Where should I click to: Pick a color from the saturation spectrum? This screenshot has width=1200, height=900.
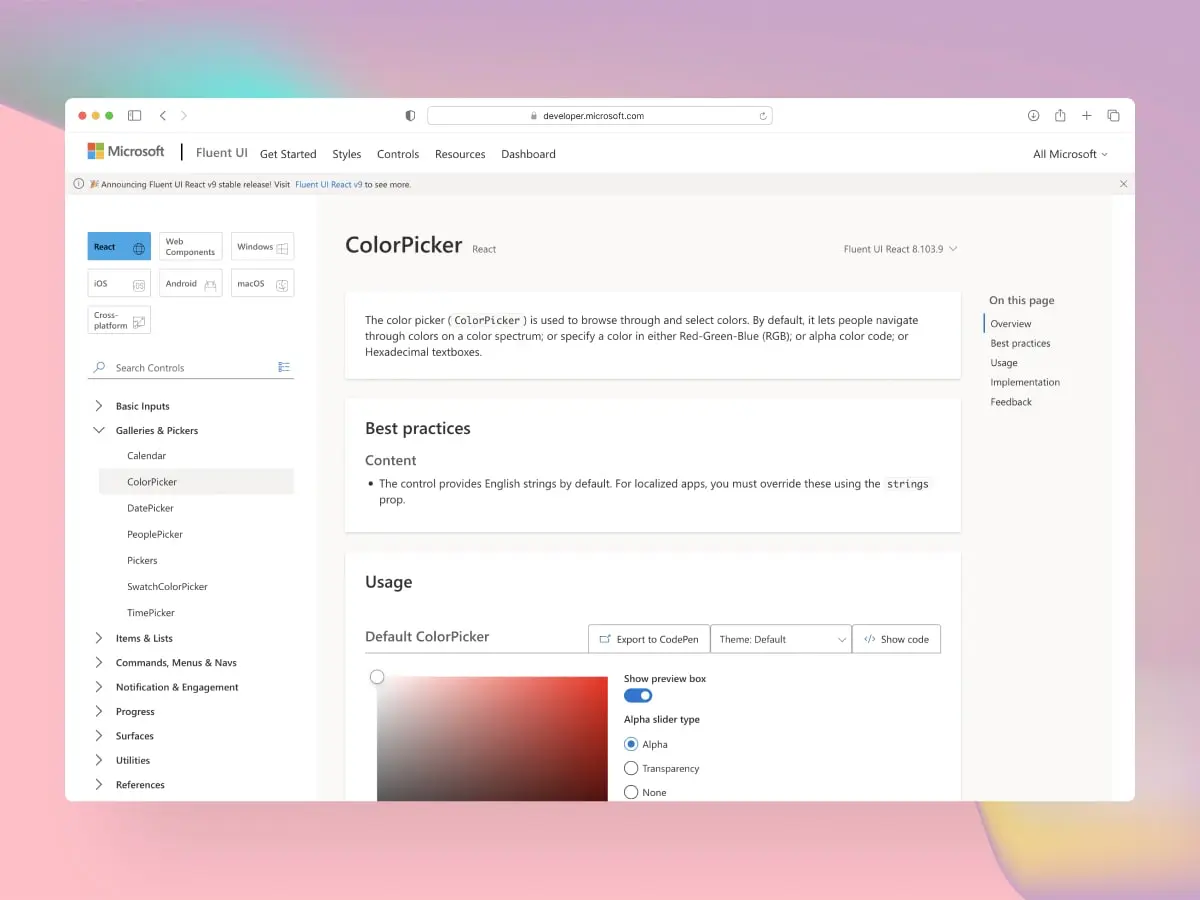[x=490, y=740]
